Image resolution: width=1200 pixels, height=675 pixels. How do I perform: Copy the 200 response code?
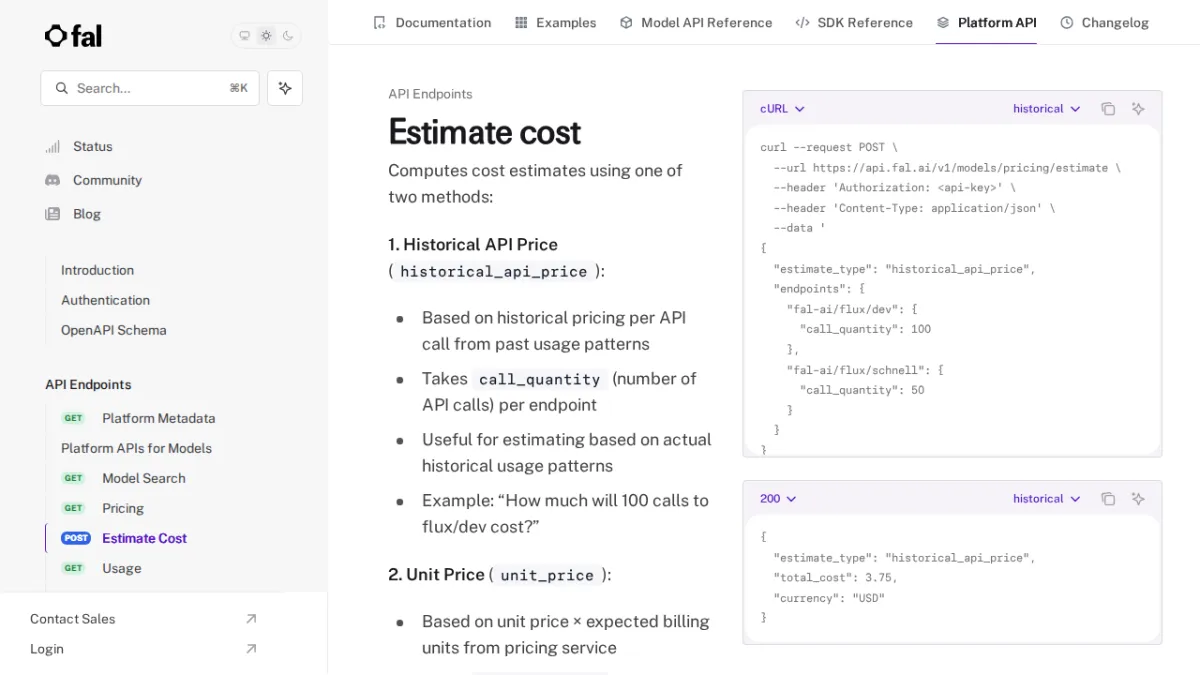(1108, 499)
